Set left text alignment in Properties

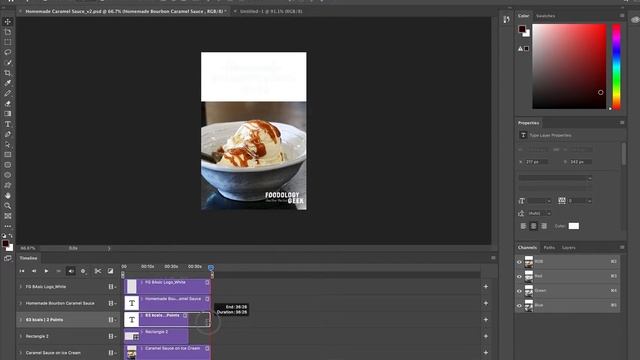(523, 226)
